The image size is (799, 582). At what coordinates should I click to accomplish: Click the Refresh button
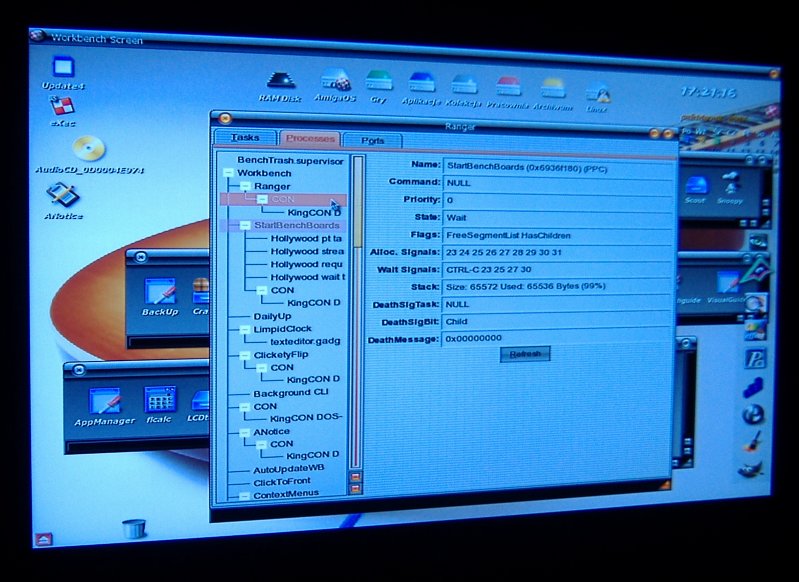click(x=525, y=354)
